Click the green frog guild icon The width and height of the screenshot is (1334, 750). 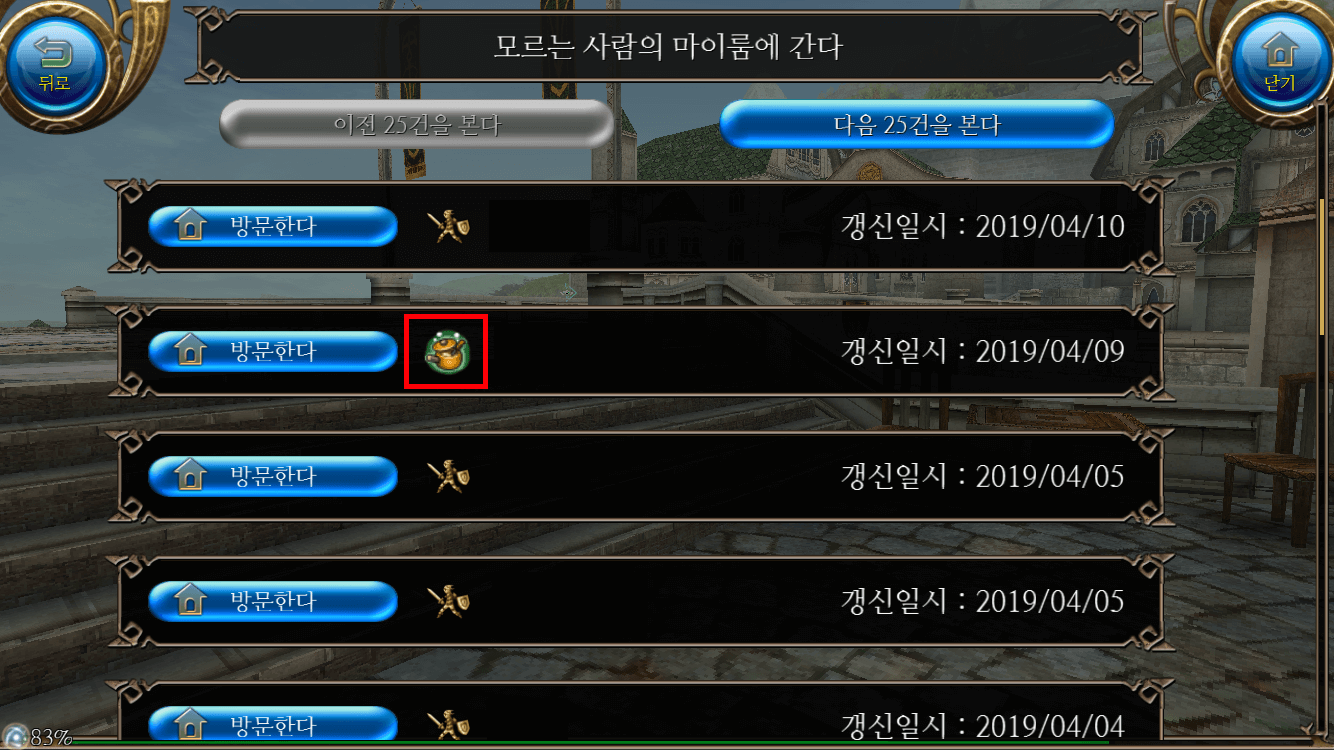[445, 351]
